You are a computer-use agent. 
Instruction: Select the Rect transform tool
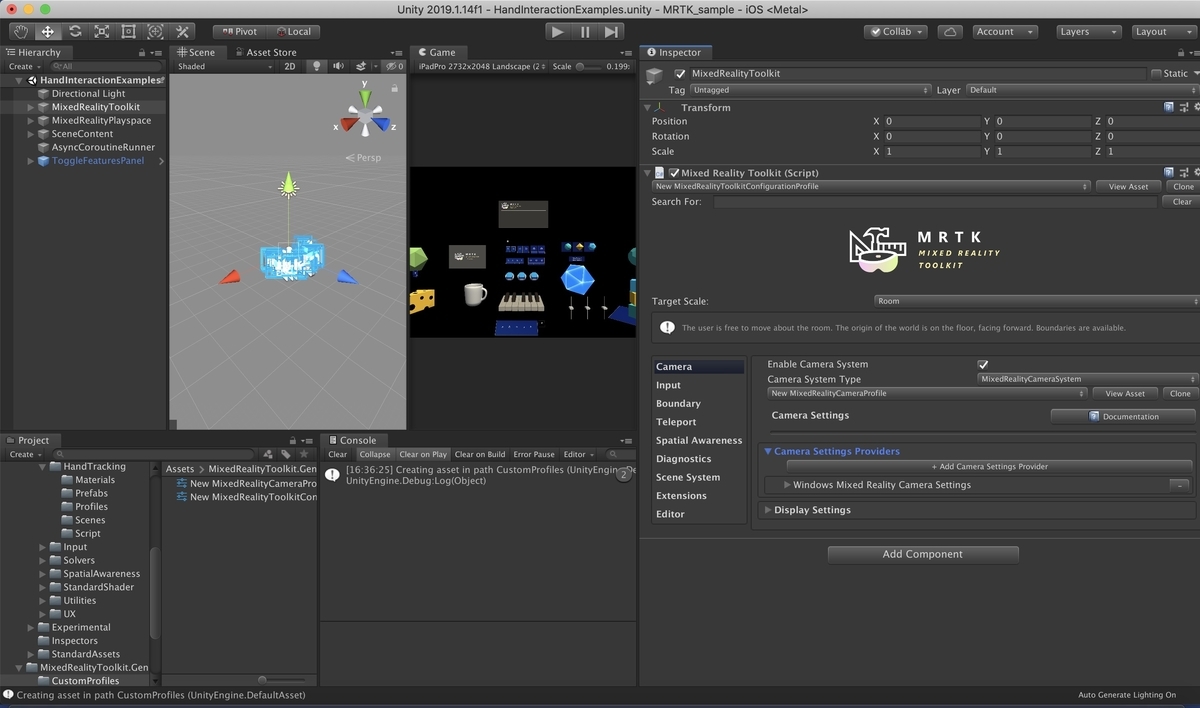[x=128, y=32]
